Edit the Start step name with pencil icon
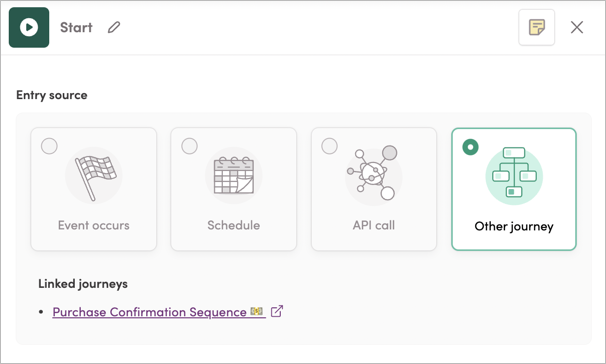Image resolution: width=606 pixels, height=364 pixels. click(114, 27)
